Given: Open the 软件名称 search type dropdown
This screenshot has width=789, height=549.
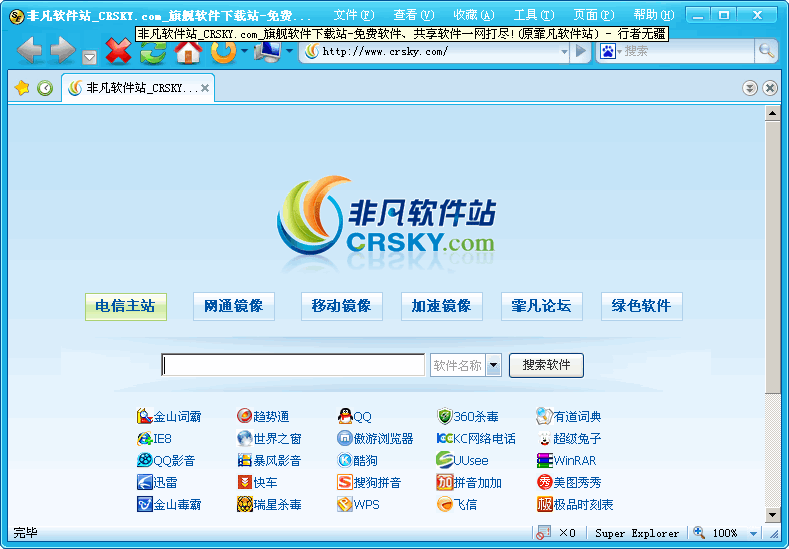Looking at the screenshot, I should (x=494, y=365).
